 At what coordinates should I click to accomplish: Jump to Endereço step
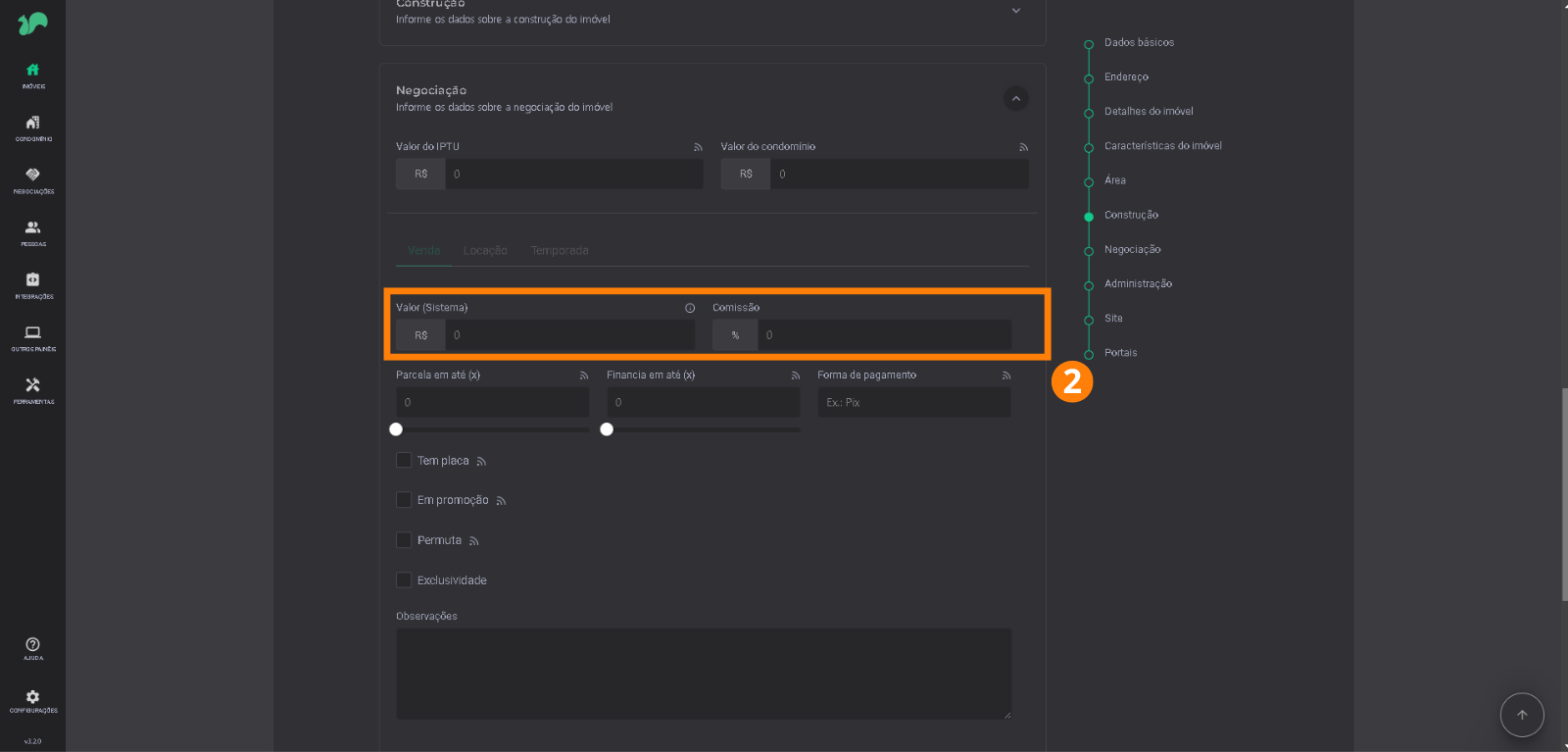pos(1126,77)
